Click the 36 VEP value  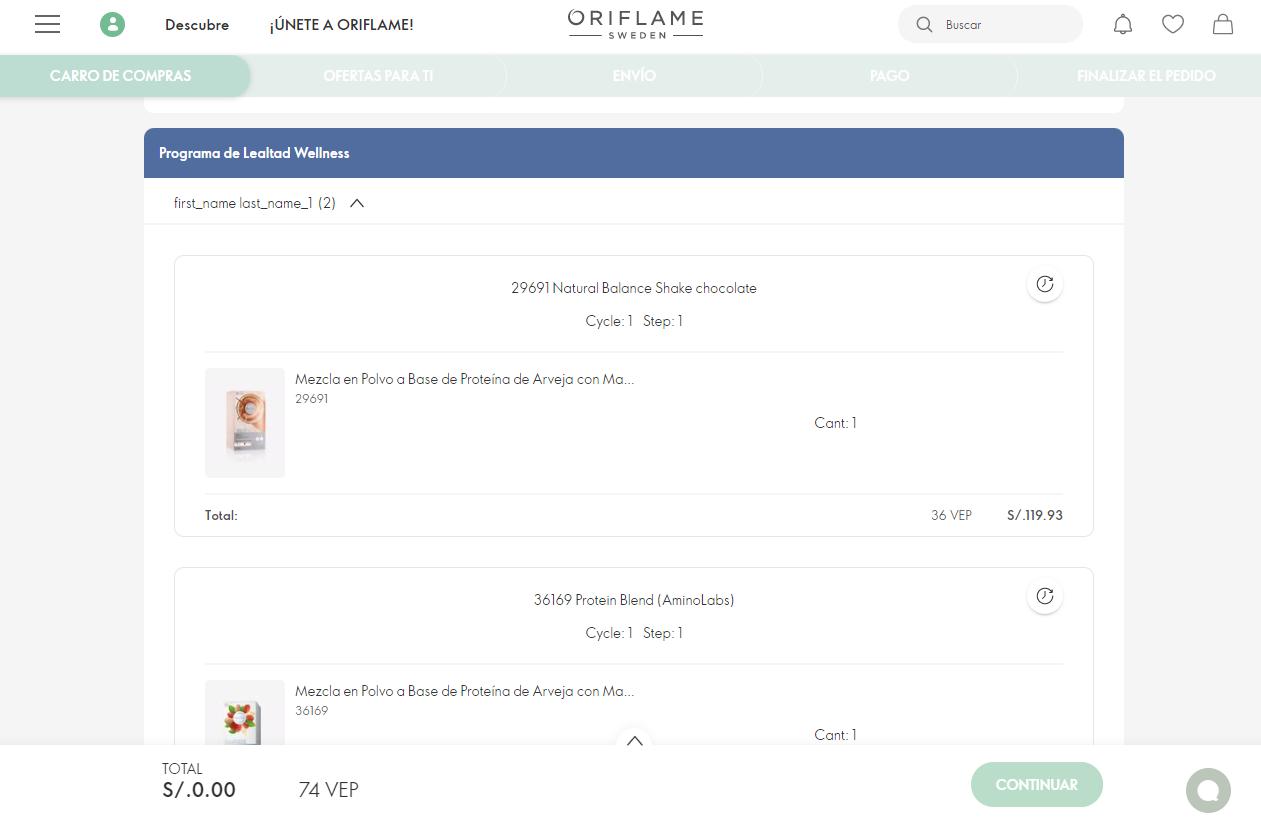[x=951, y=515]
